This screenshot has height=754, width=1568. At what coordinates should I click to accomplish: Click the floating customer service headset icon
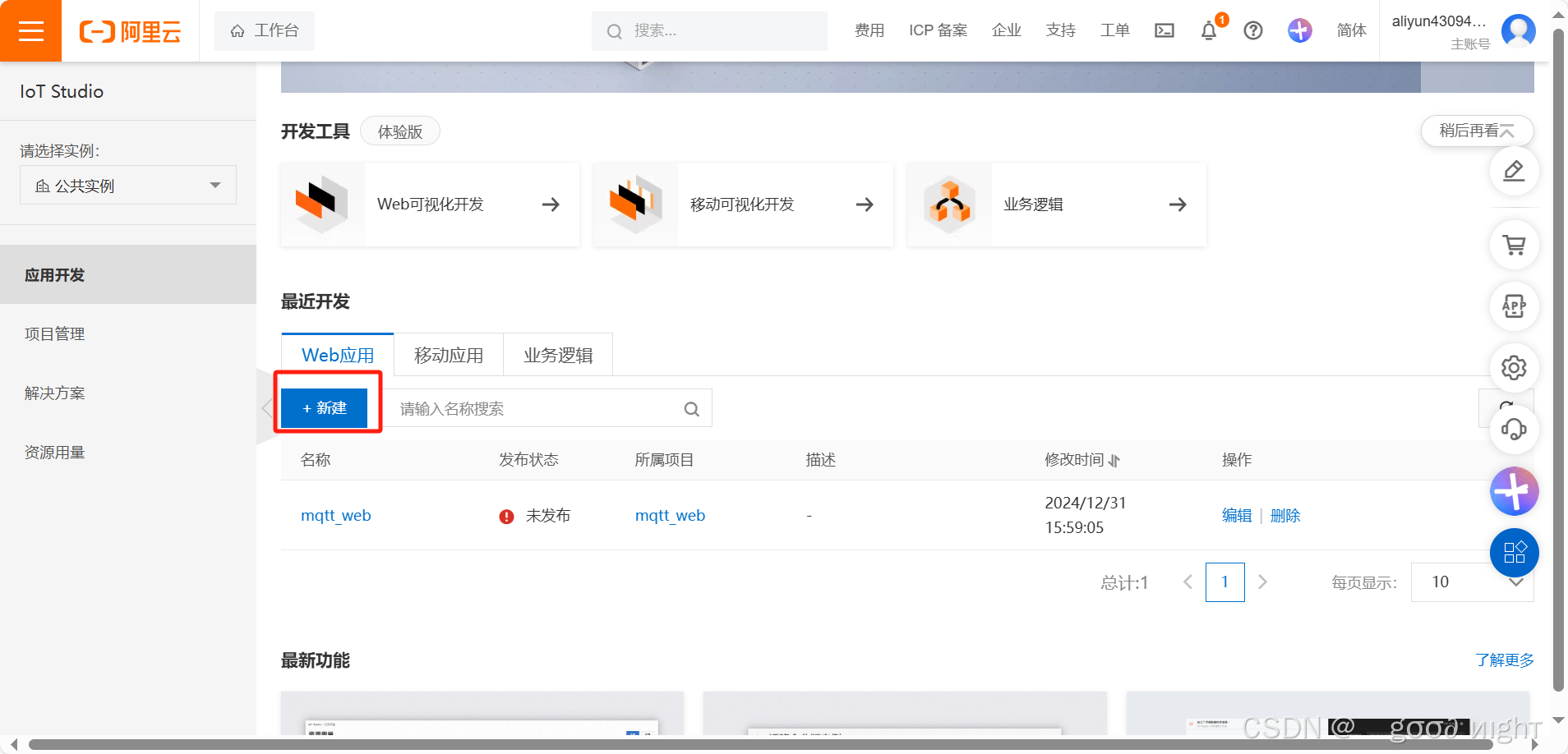(x=1514, y=430)
